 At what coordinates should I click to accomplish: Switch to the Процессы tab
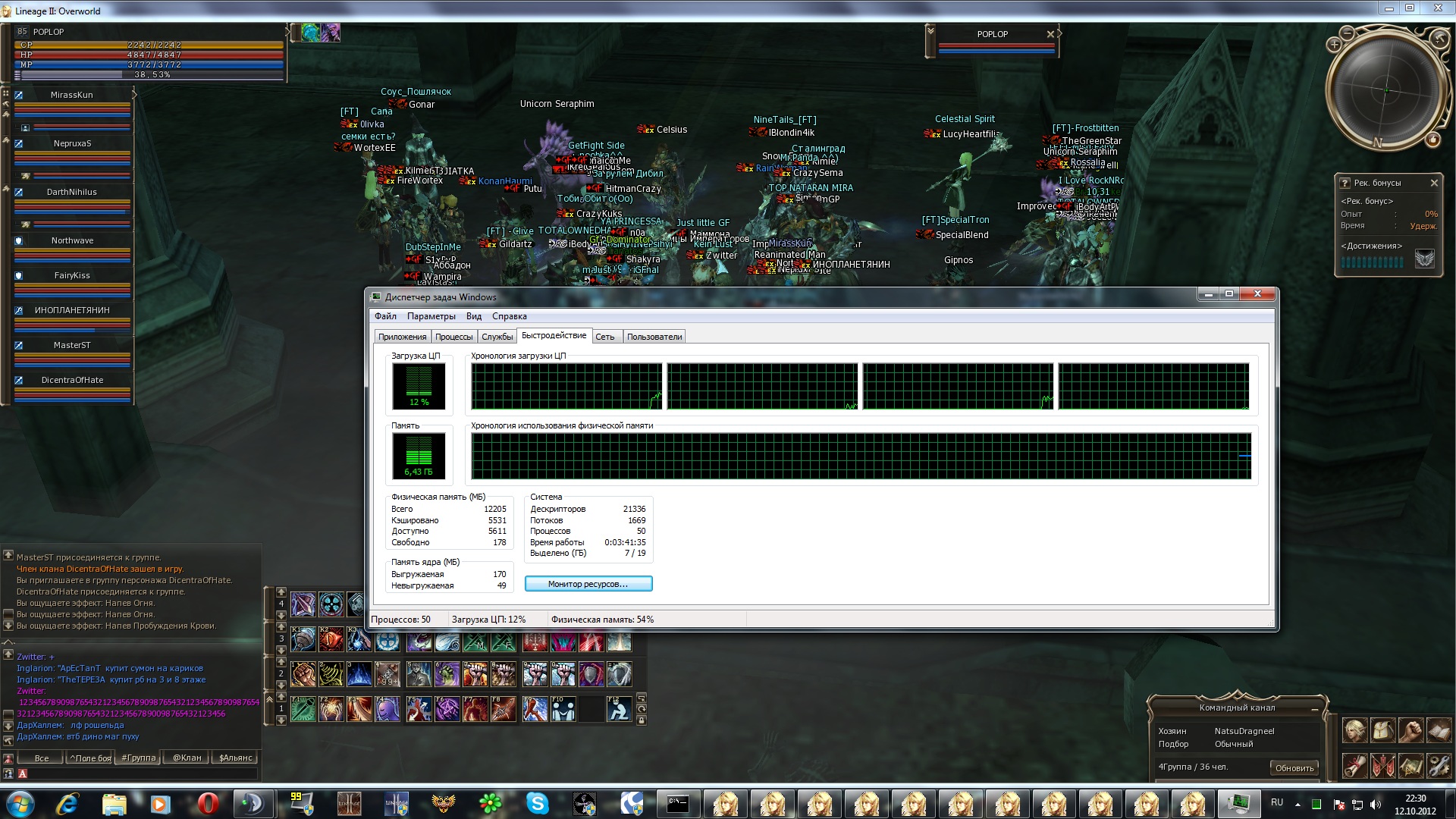453,337
